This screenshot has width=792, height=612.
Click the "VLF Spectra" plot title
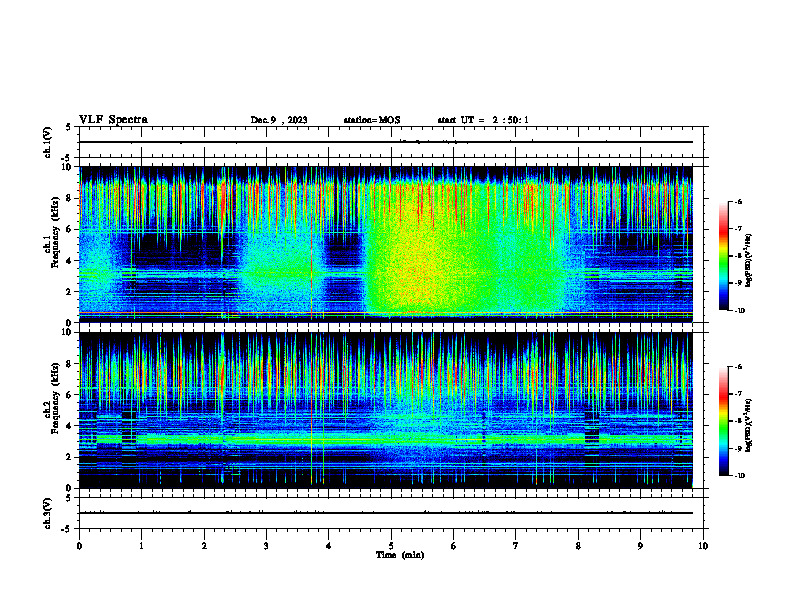tap(113, 120)
